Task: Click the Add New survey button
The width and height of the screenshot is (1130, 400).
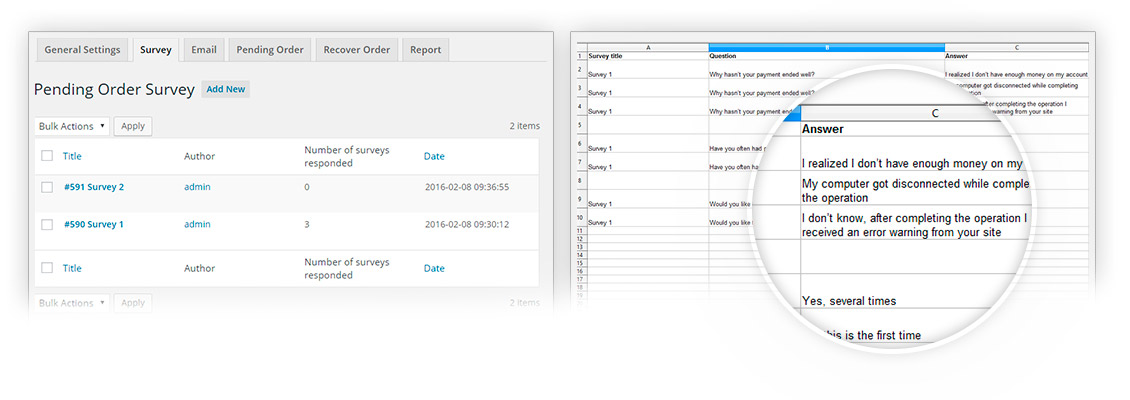Action: coord(225,89)
